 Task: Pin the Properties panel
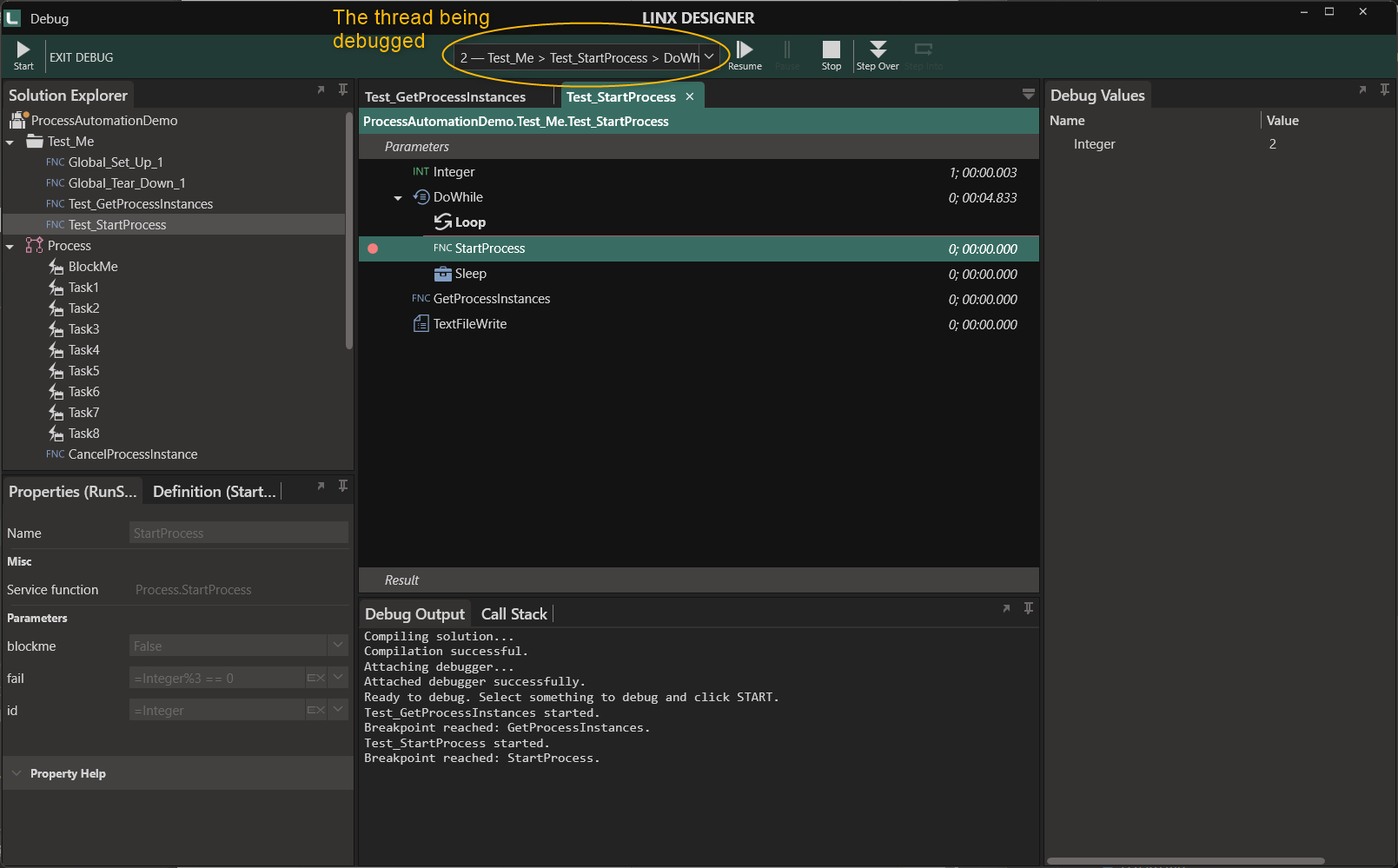(343, 486)
